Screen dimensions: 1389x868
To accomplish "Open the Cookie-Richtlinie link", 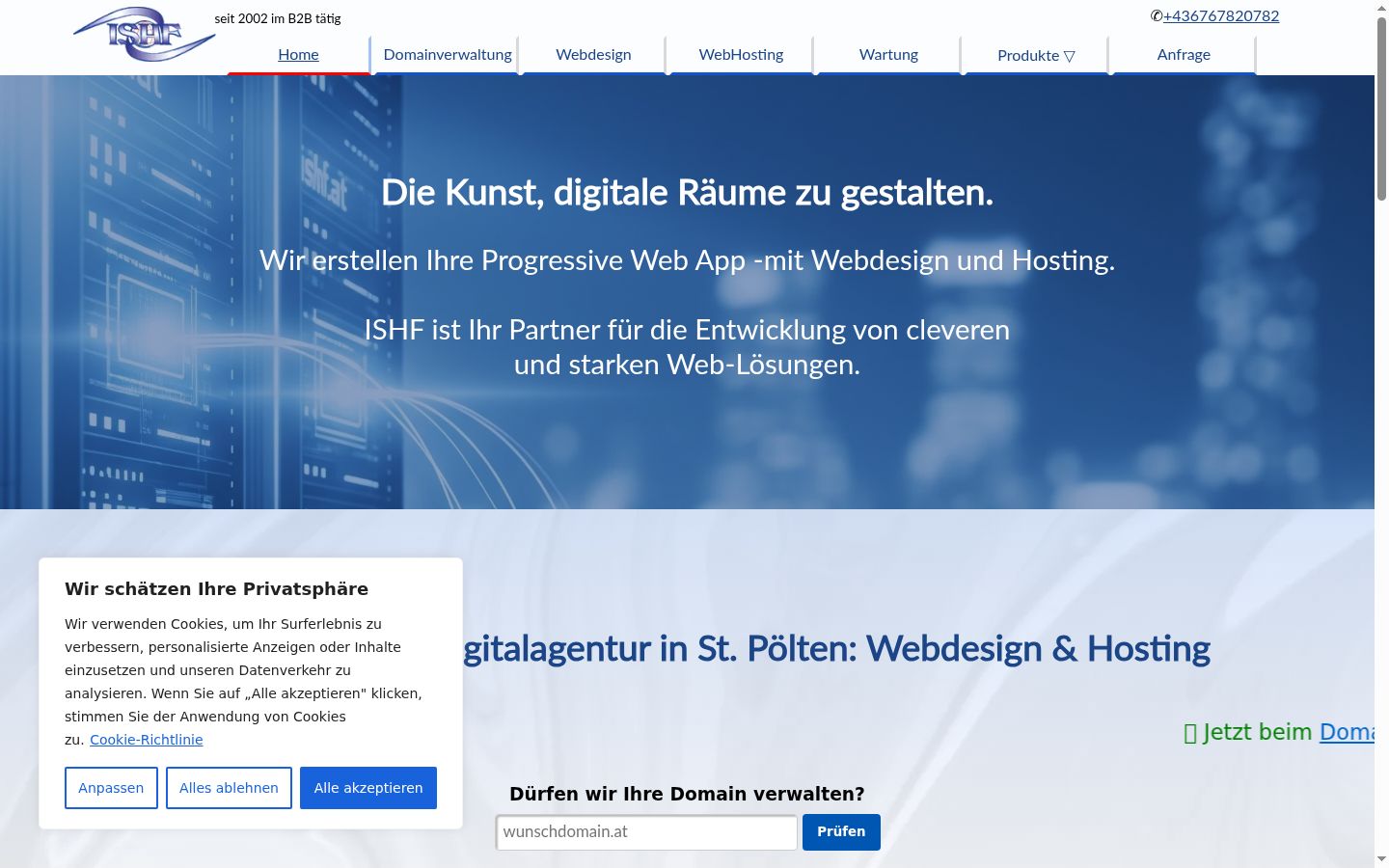I will point(147,740).
